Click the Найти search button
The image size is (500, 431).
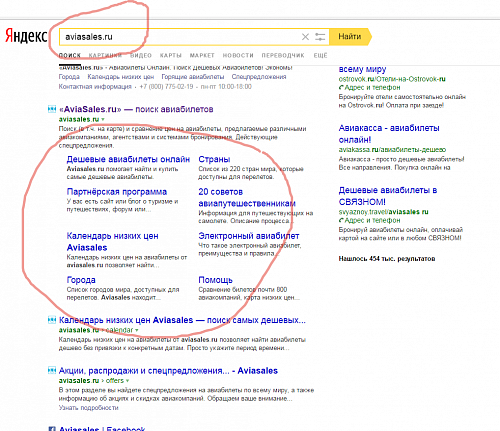tap(350, 37)
